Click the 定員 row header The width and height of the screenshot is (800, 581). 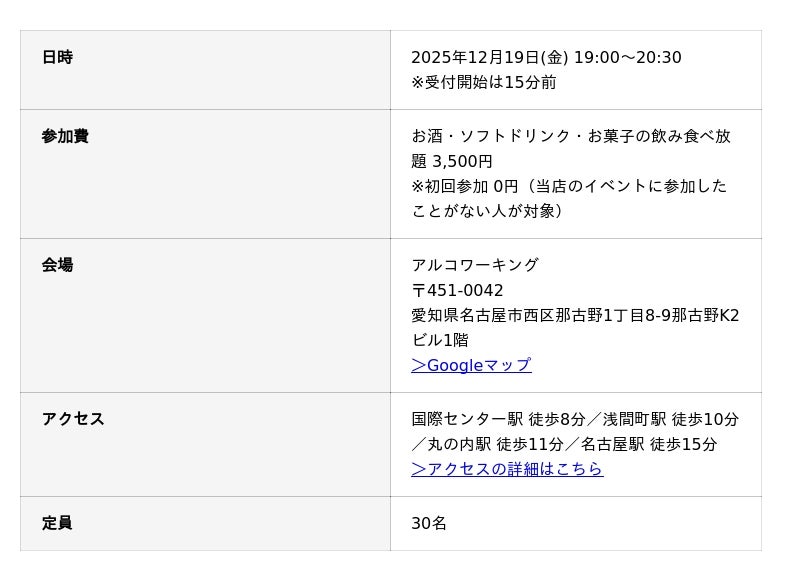pos(57,523)
